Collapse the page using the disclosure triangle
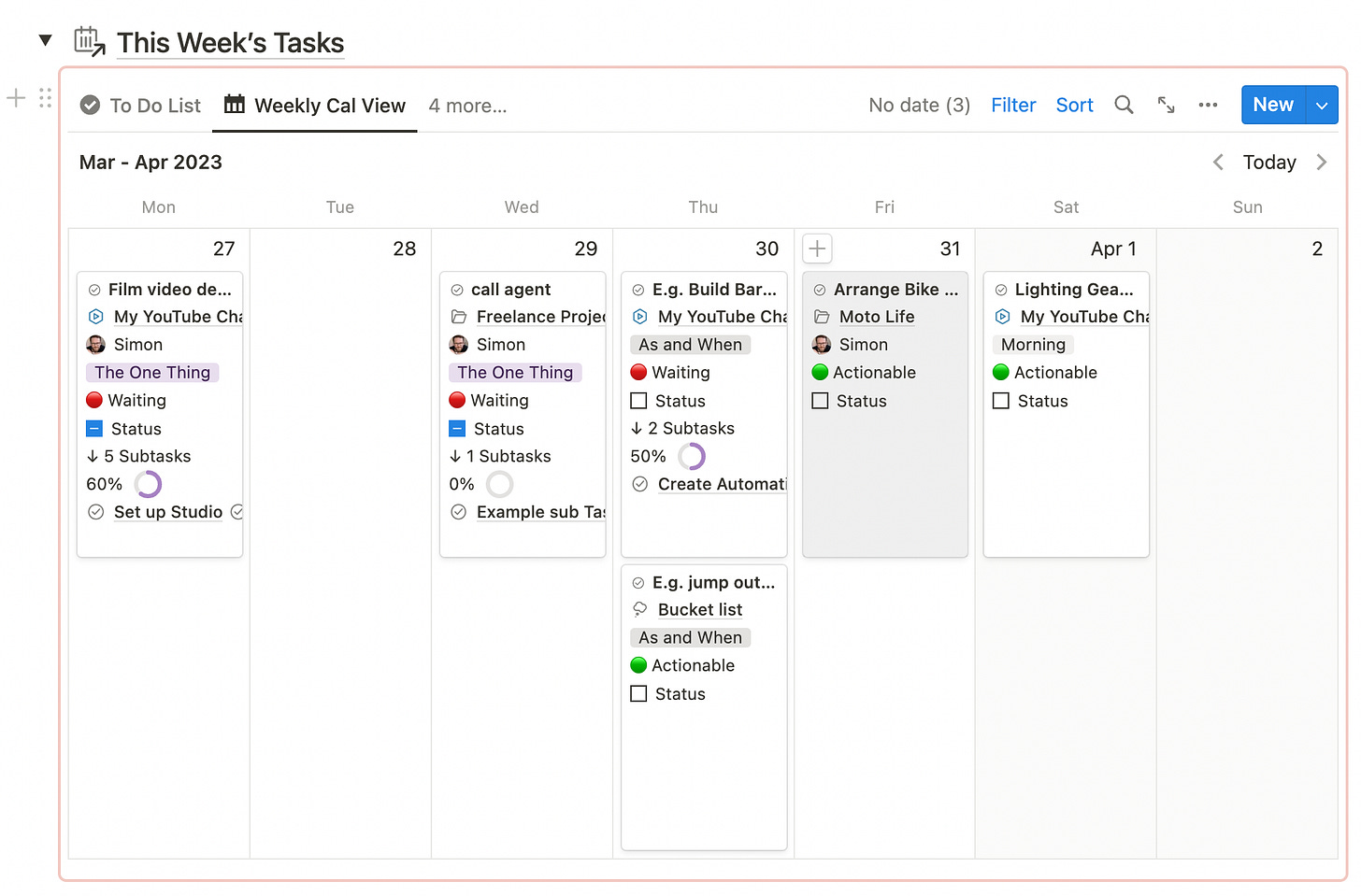This screenshot has width=1361, height=896. (x=45, y=39)
